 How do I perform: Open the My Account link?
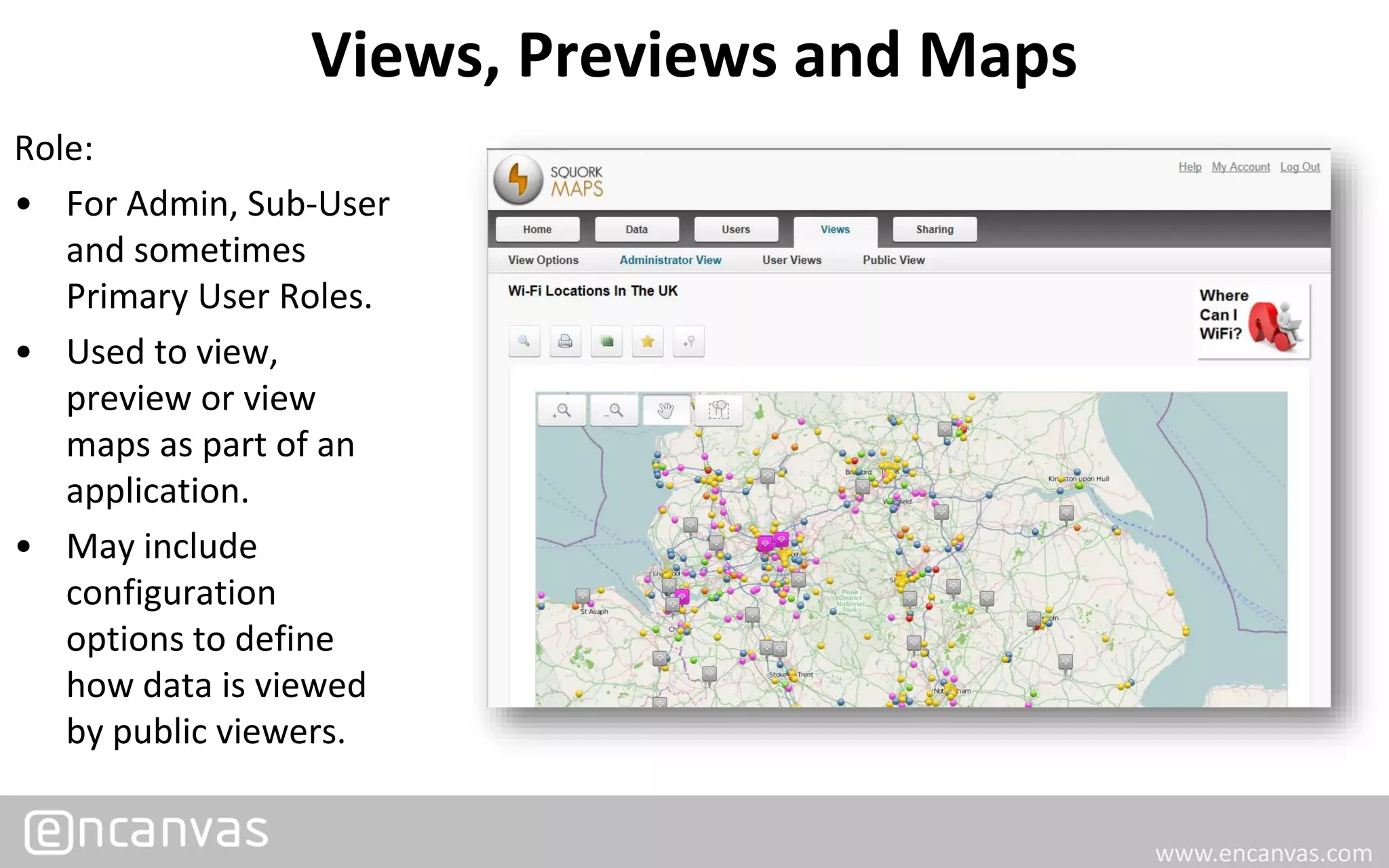point(1240,167)
